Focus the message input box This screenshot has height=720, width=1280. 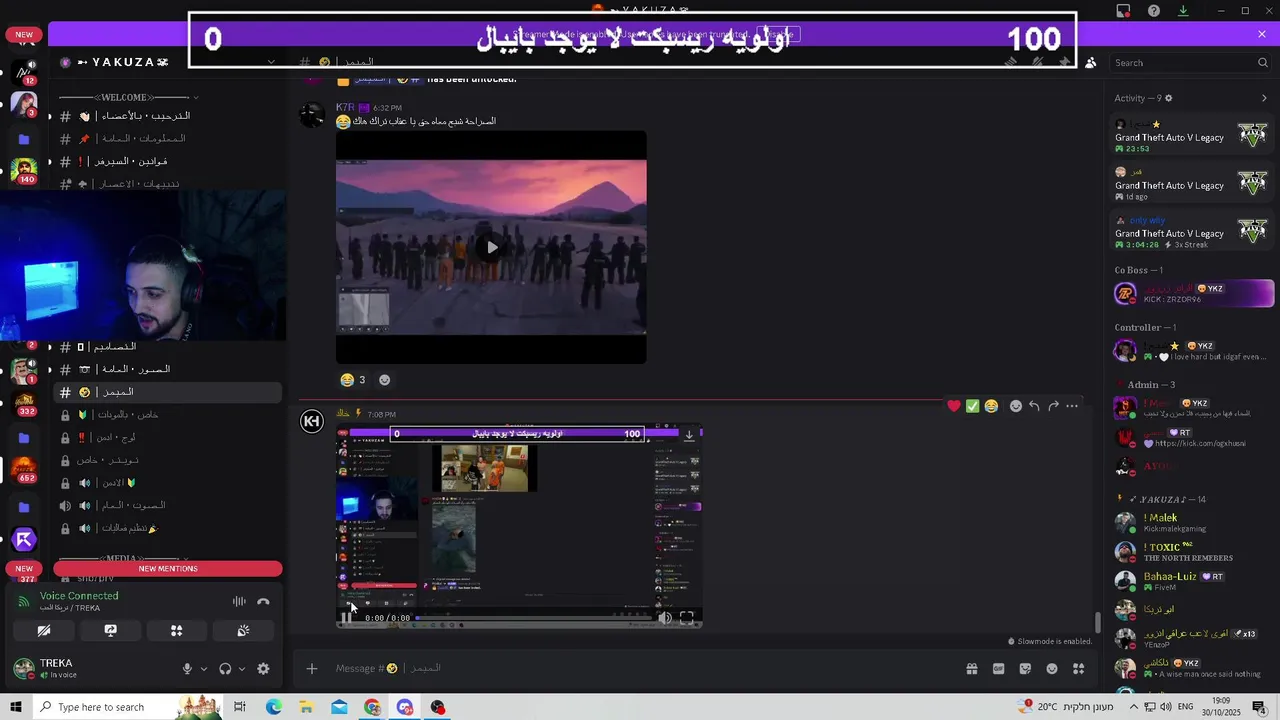pos(640,668)
